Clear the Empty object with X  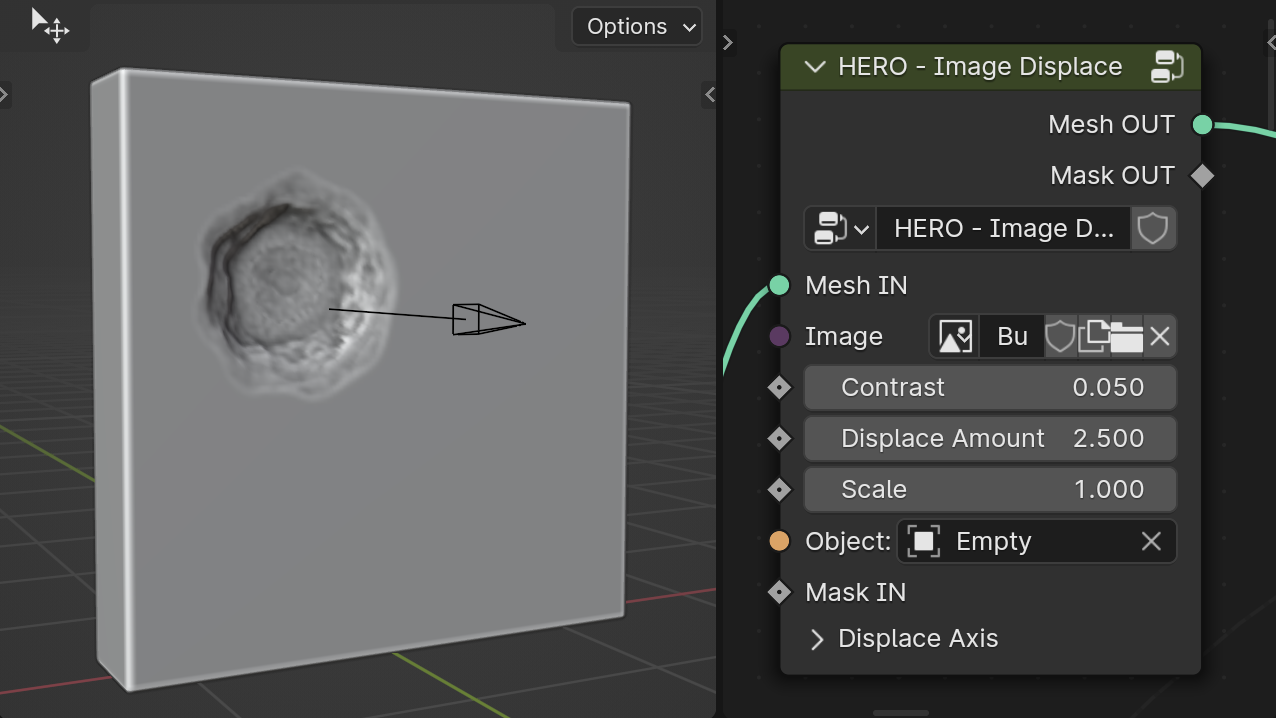1151,542
